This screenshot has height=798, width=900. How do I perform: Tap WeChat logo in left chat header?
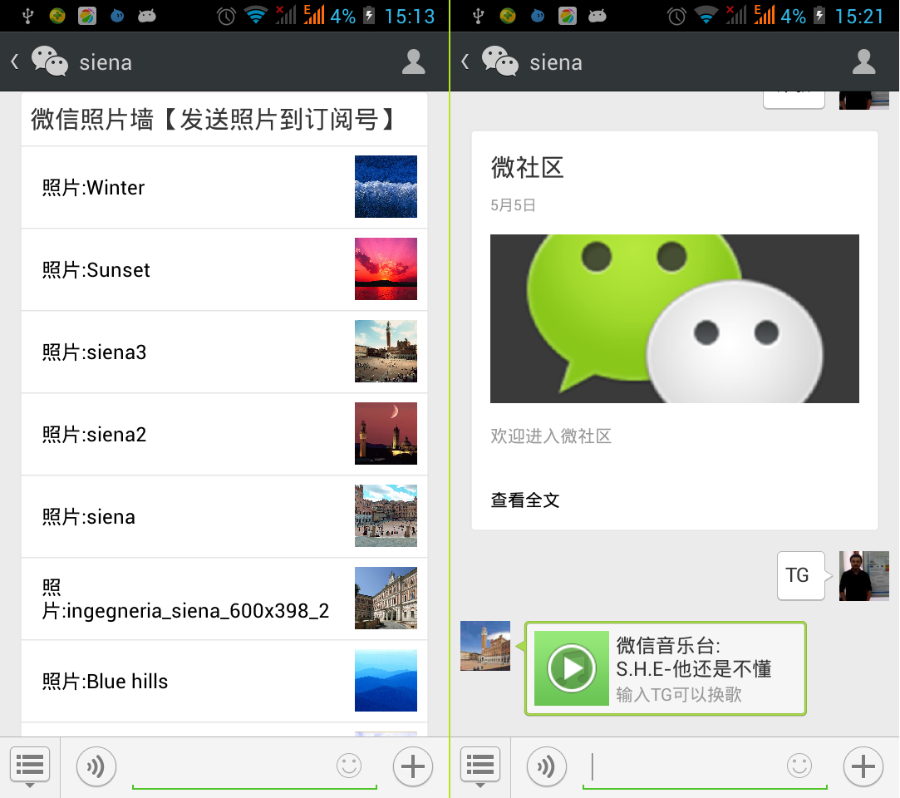tap(49, 61)
